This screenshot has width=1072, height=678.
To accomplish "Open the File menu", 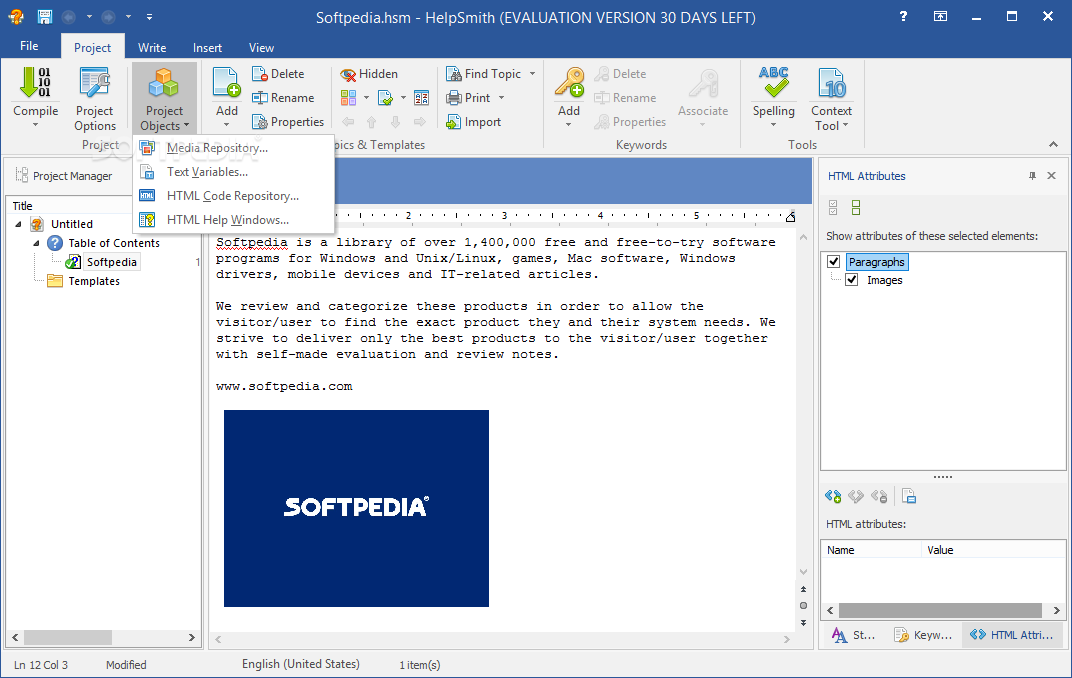I will [x=29, y=46].
